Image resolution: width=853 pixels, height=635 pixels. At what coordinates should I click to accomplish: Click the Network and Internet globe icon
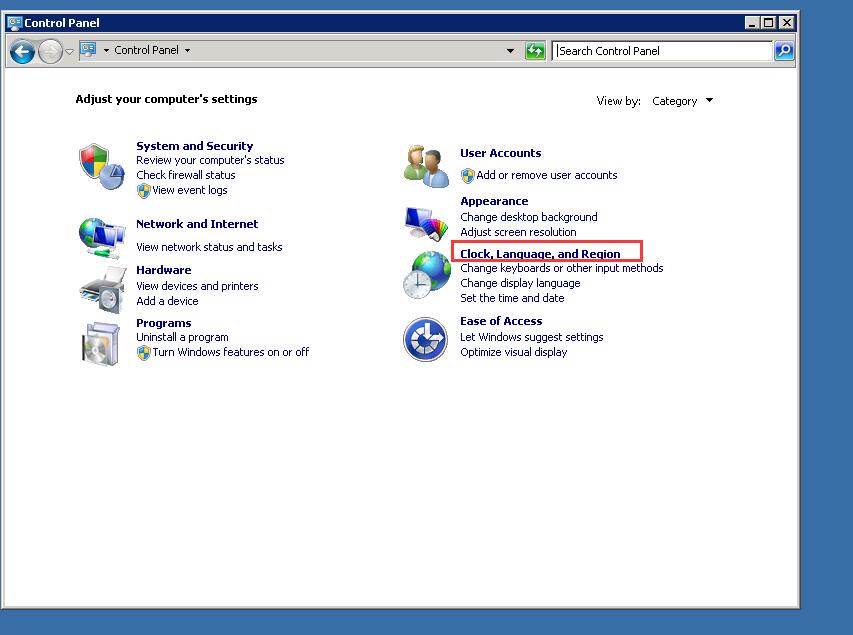pos(101,237)
